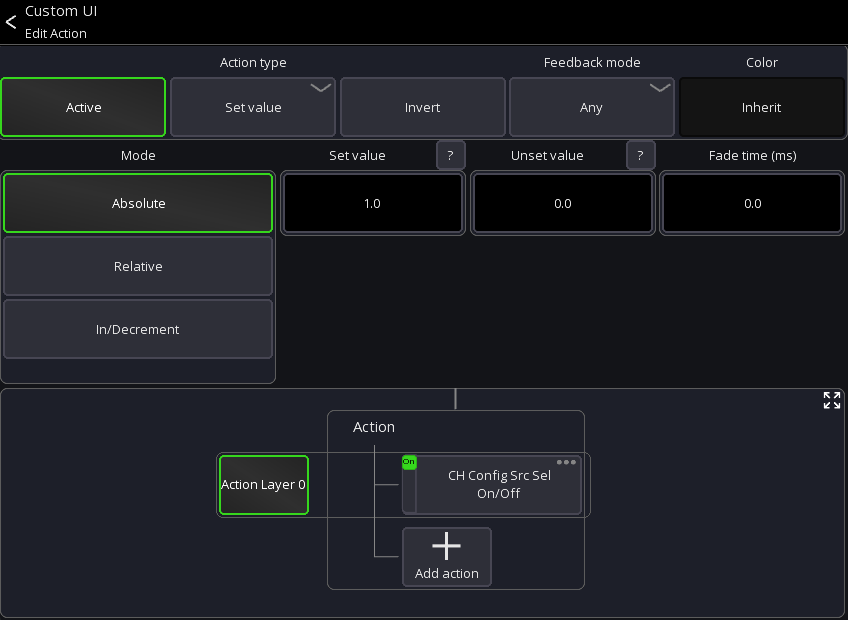This screenshot has height=620, width=848.
Task: Open the Set value help question mark
Action: 450,156
